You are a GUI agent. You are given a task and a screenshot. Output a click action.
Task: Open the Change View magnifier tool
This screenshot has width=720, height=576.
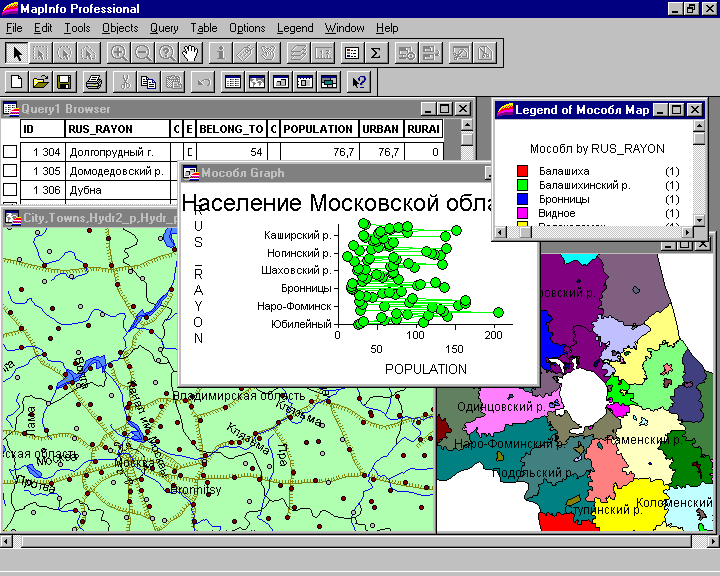[x=166, y=53]
